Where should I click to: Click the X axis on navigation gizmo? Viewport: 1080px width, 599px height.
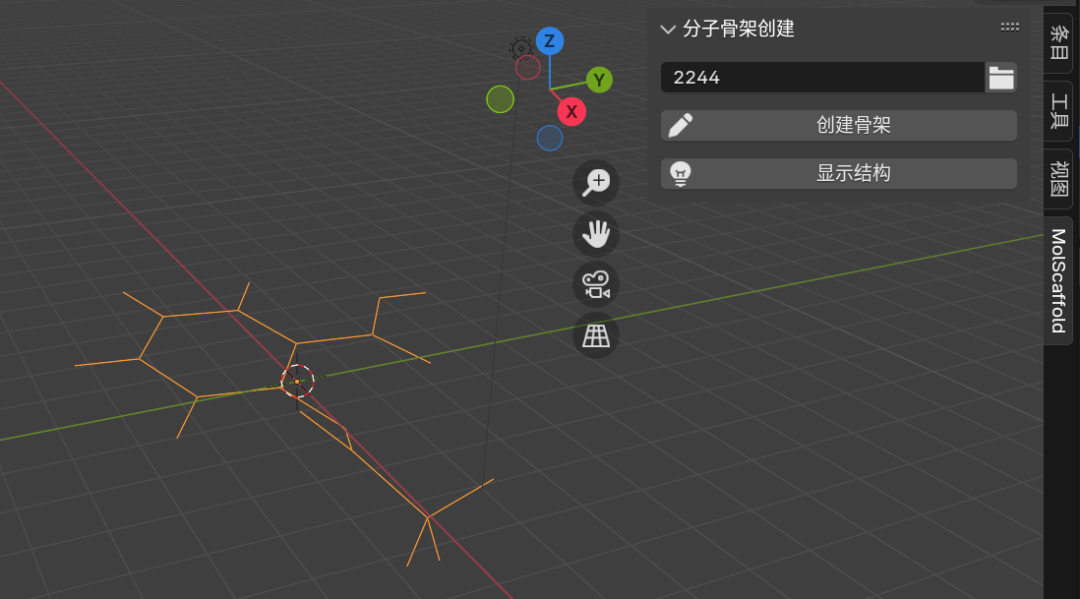pos(572,112)
